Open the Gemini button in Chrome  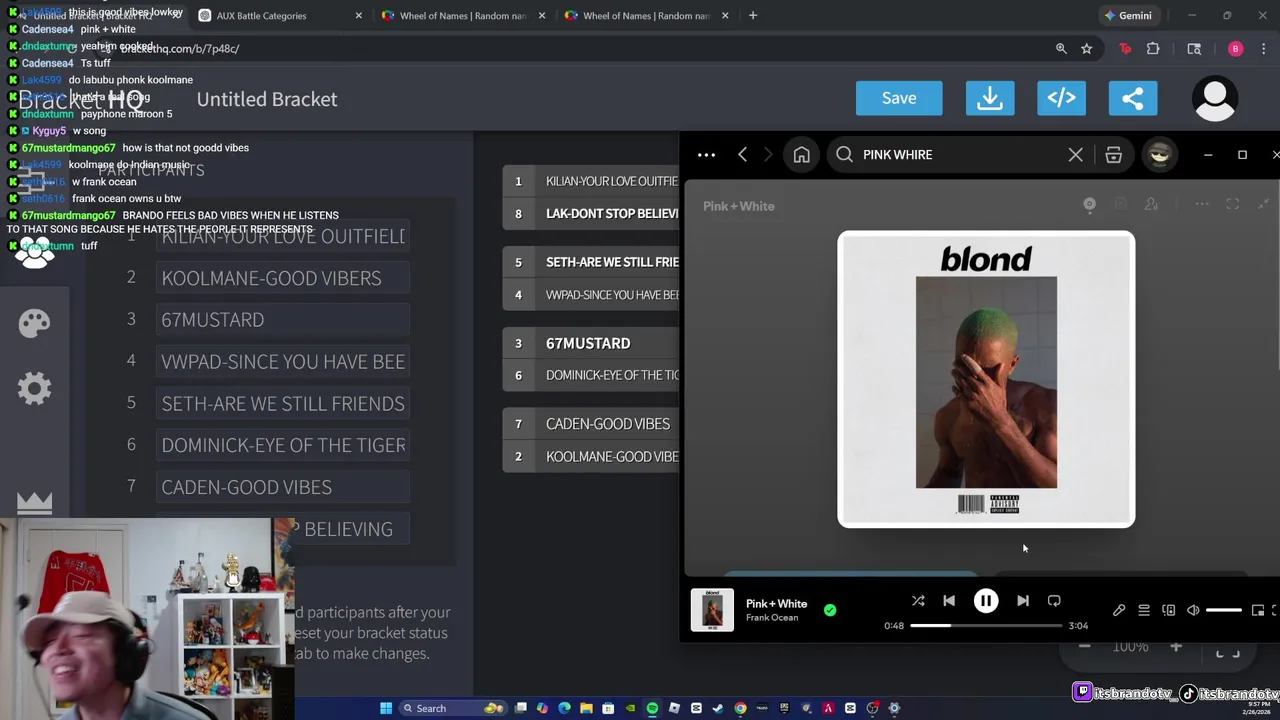point(1128,16)
